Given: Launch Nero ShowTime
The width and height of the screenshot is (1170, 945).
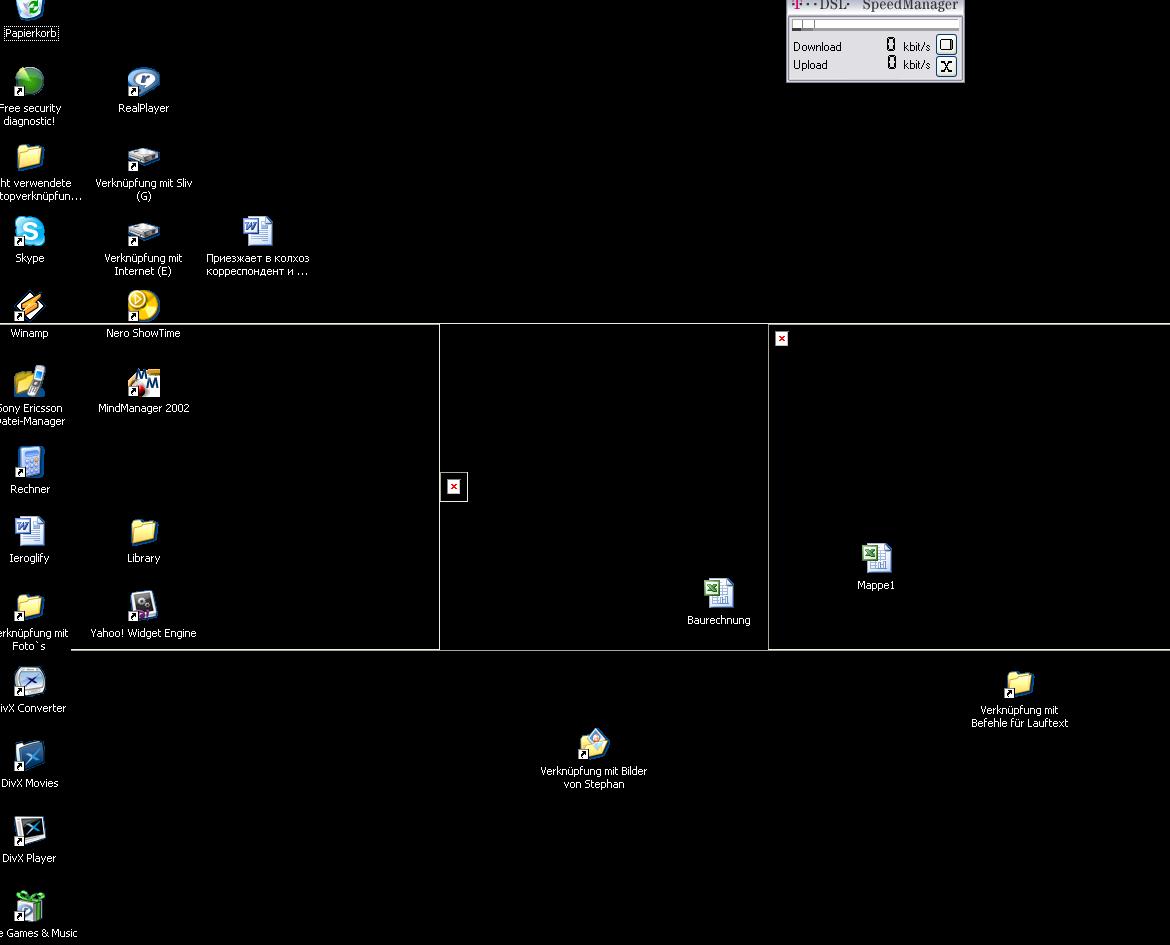Looking at the screenshot, I should coord(143,307).
